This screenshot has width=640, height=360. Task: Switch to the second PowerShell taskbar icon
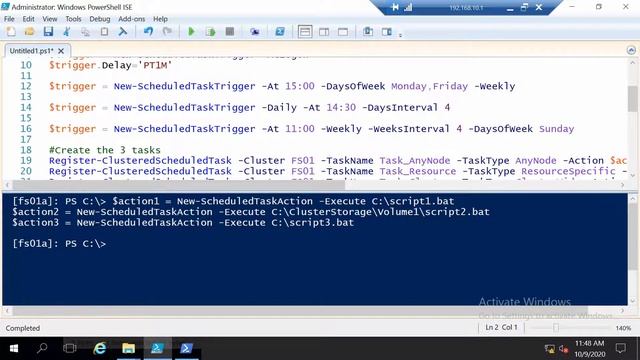[x=186, y=348]
